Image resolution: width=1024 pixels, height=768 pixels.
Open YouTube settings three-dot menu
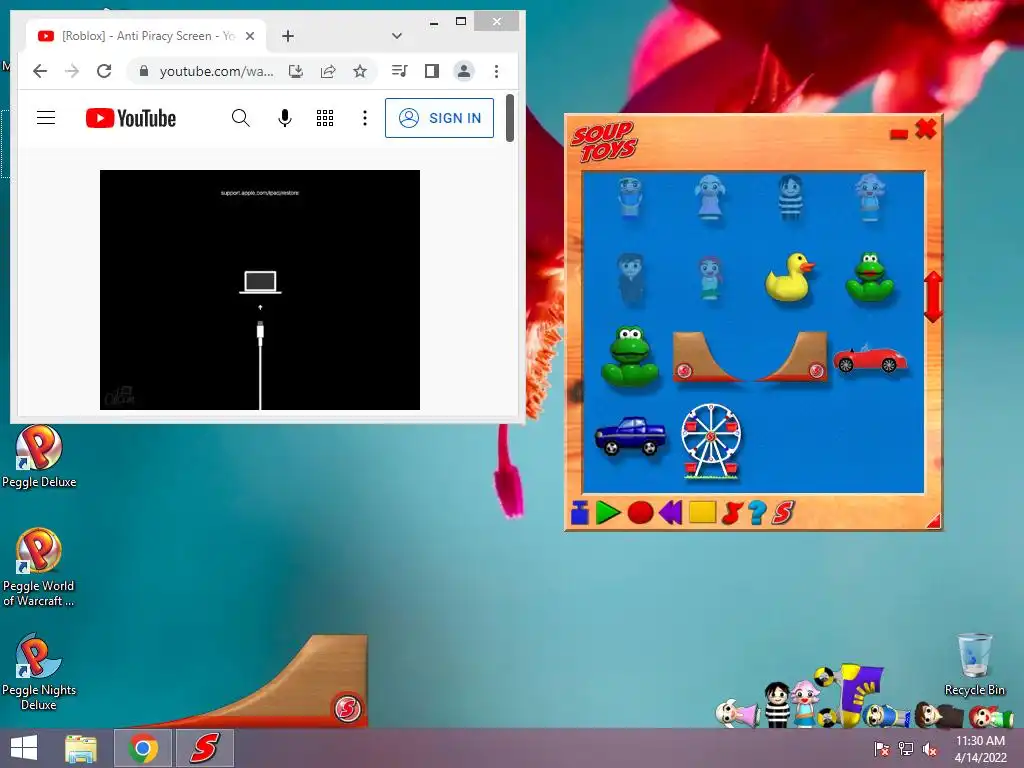pyautogui.click(x=365, y=118)
